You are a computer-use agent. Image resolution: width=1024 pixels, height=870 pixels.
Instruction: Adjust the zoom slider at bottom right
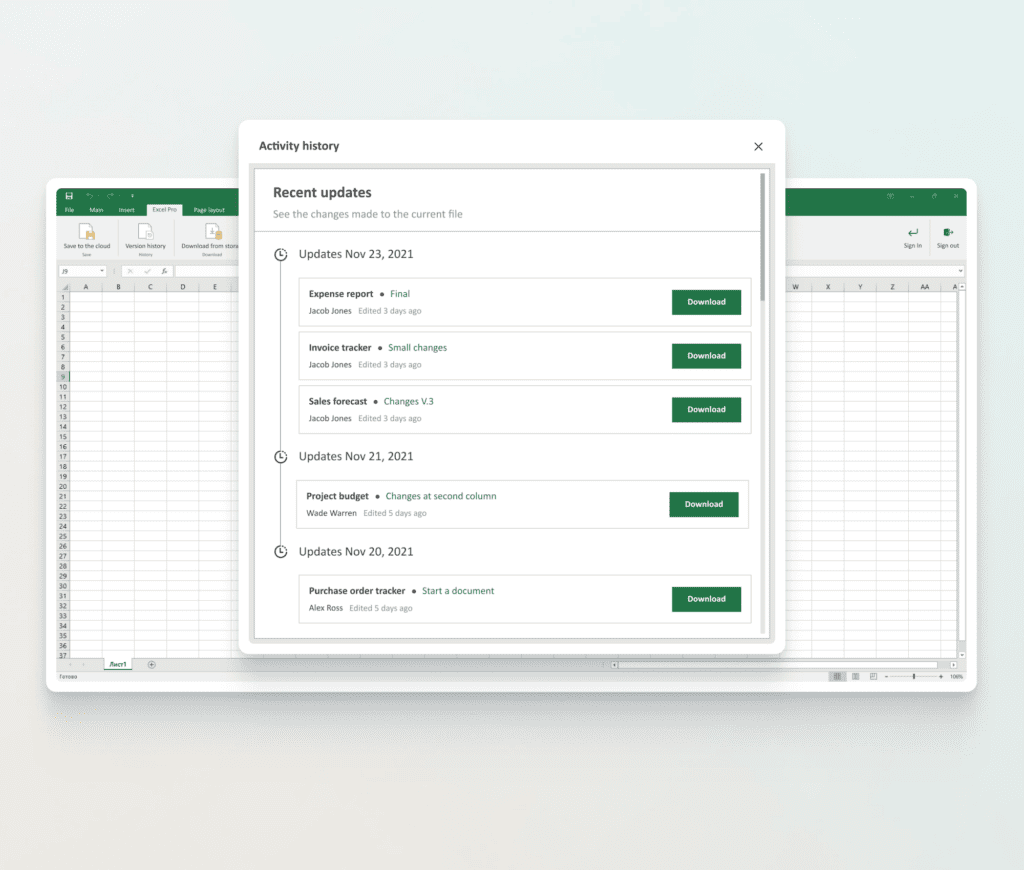pos(915,676)
